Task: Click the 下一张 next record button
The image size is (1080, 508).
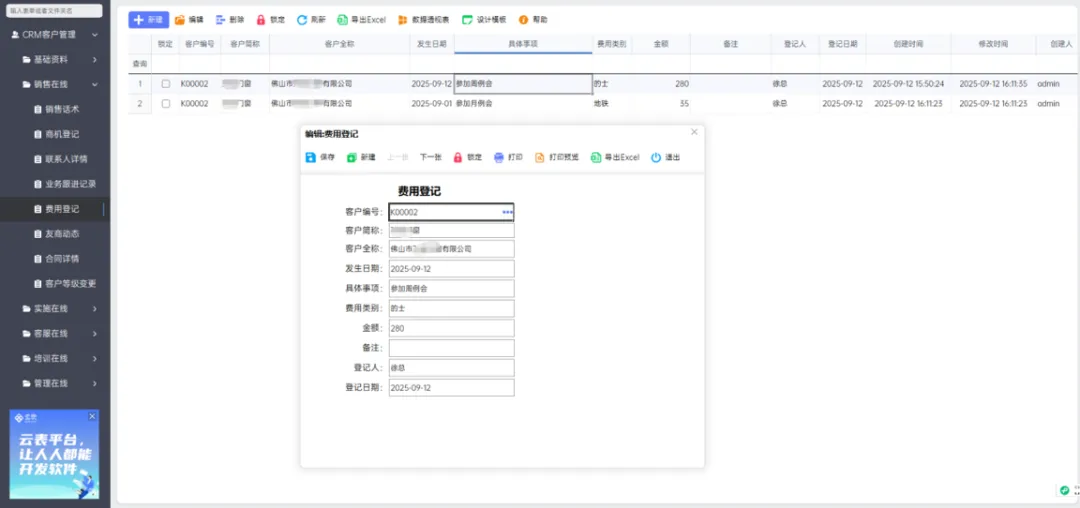Action: point(430,158)
